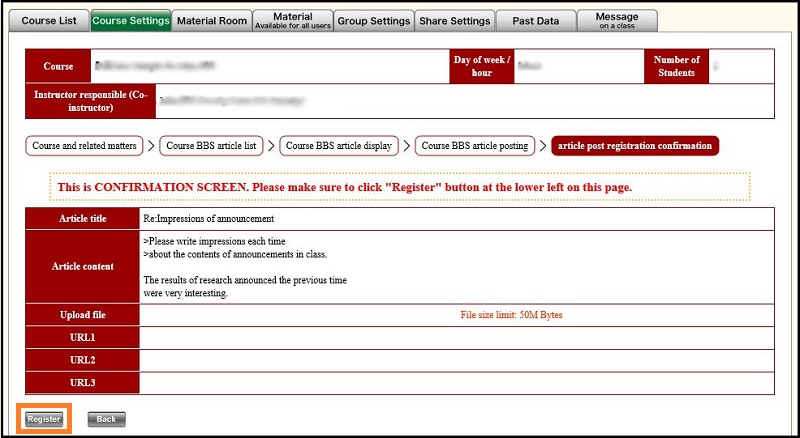This screenshot has height=438, width=800.
Task: Open the Course List tab
Action: click(x=49, y=21)
